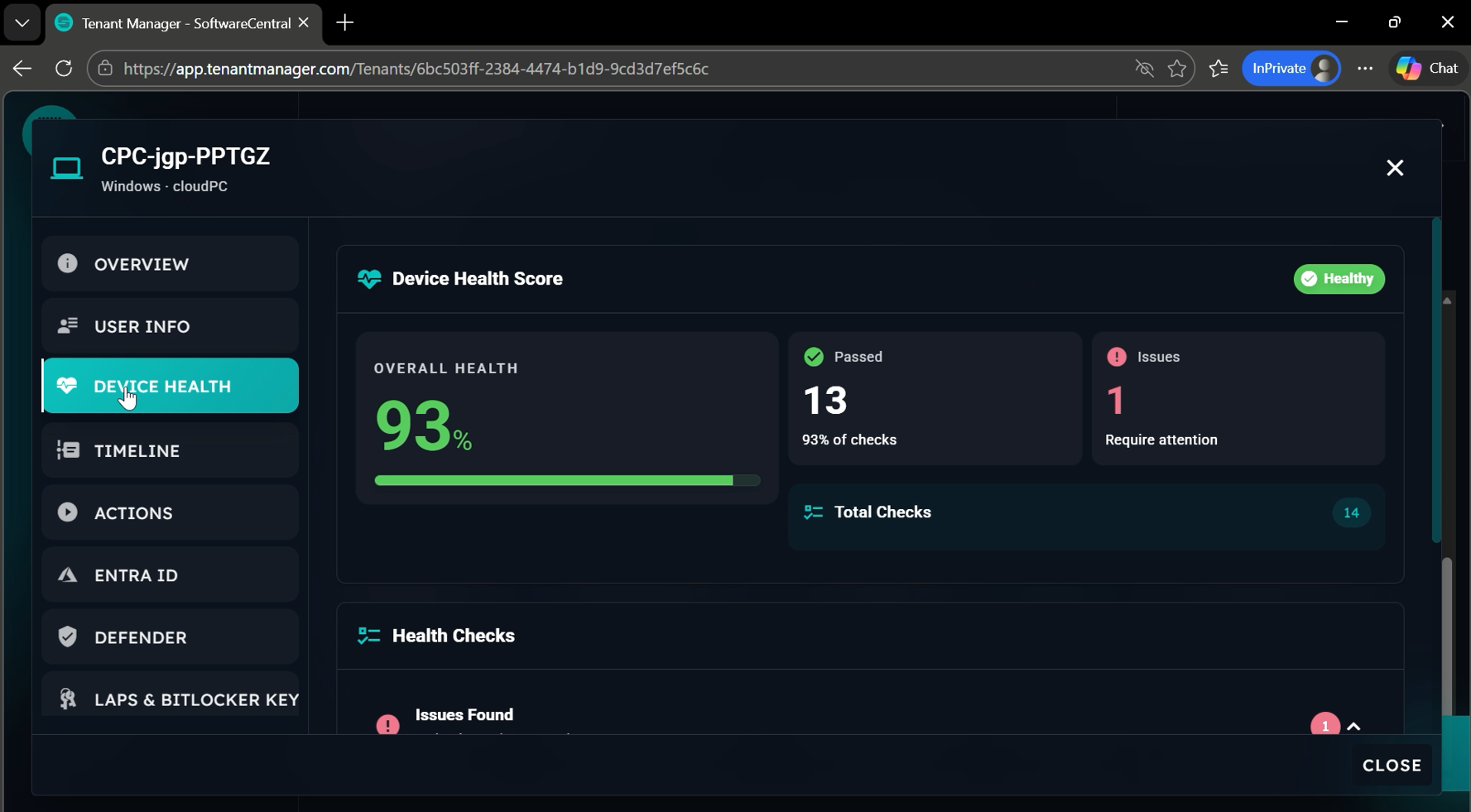1471x812 pixels.
Task: Click the Total Checks count badge
Action: pos(1350,512)
